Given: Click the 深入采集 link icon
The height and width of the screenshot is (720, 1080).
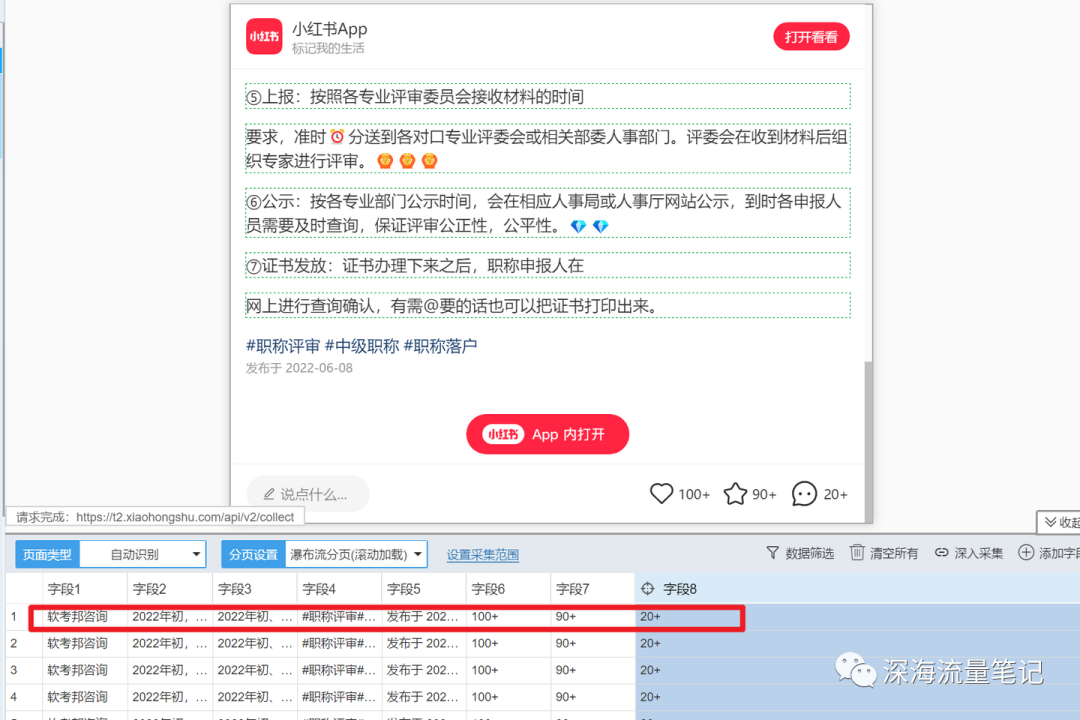Looking at the screenshot, I should point(942,553).
